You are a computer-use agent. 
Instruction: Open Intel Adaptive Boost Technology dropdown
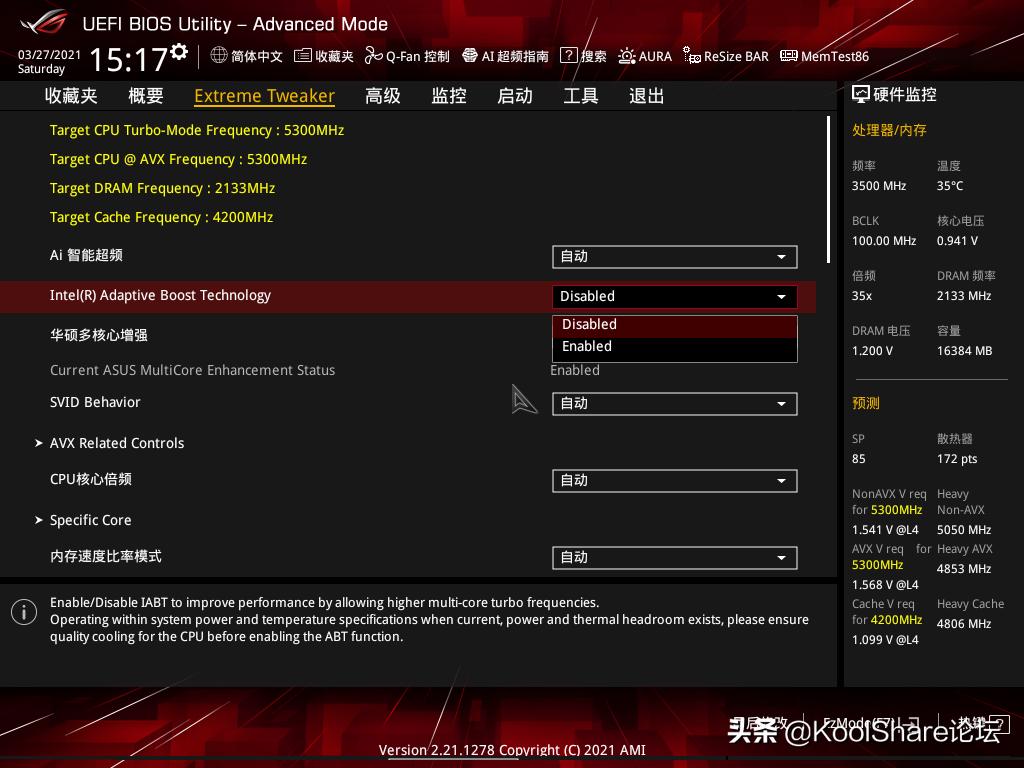(675, 296)
